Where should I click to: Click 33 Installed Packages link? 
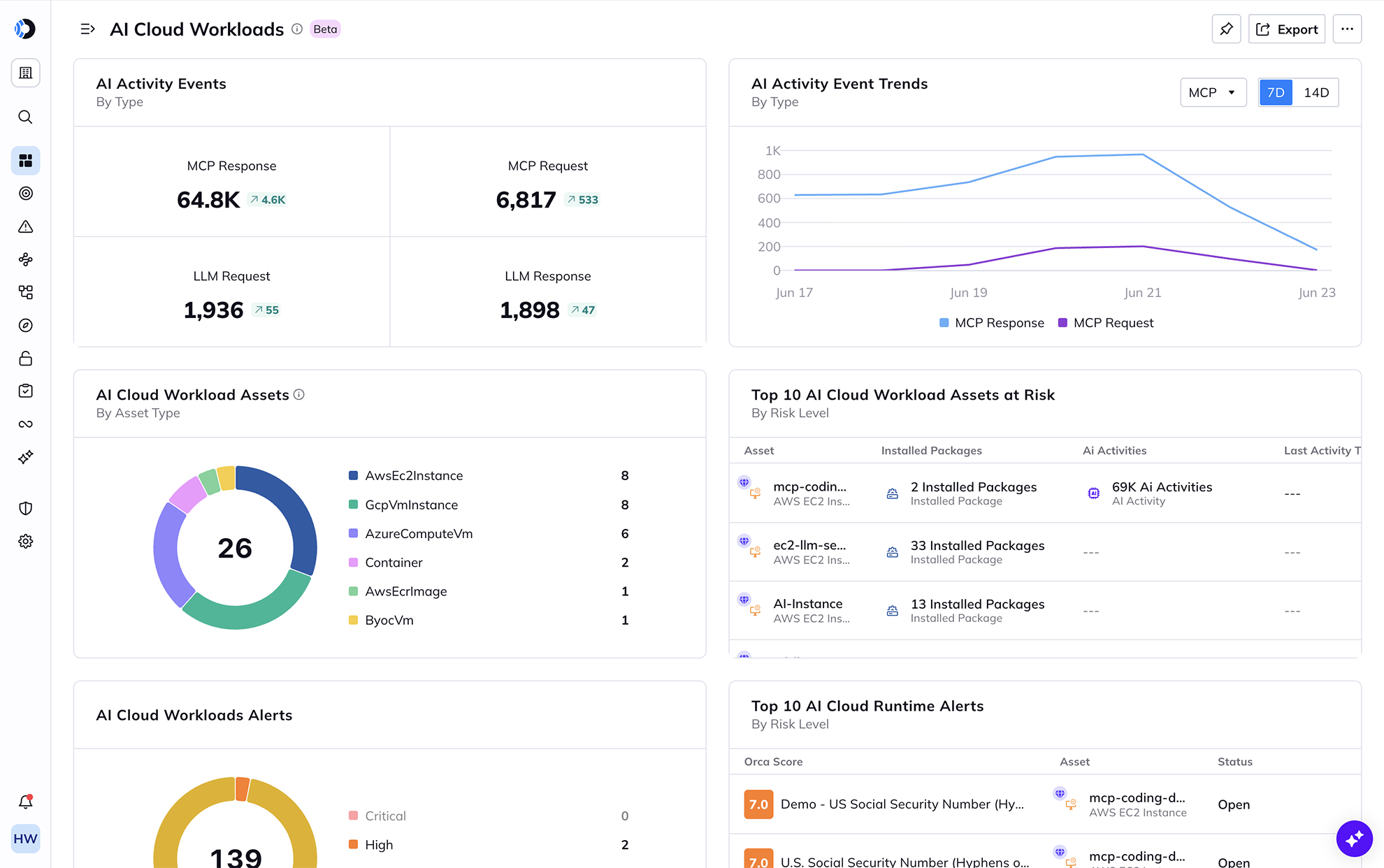977,546
